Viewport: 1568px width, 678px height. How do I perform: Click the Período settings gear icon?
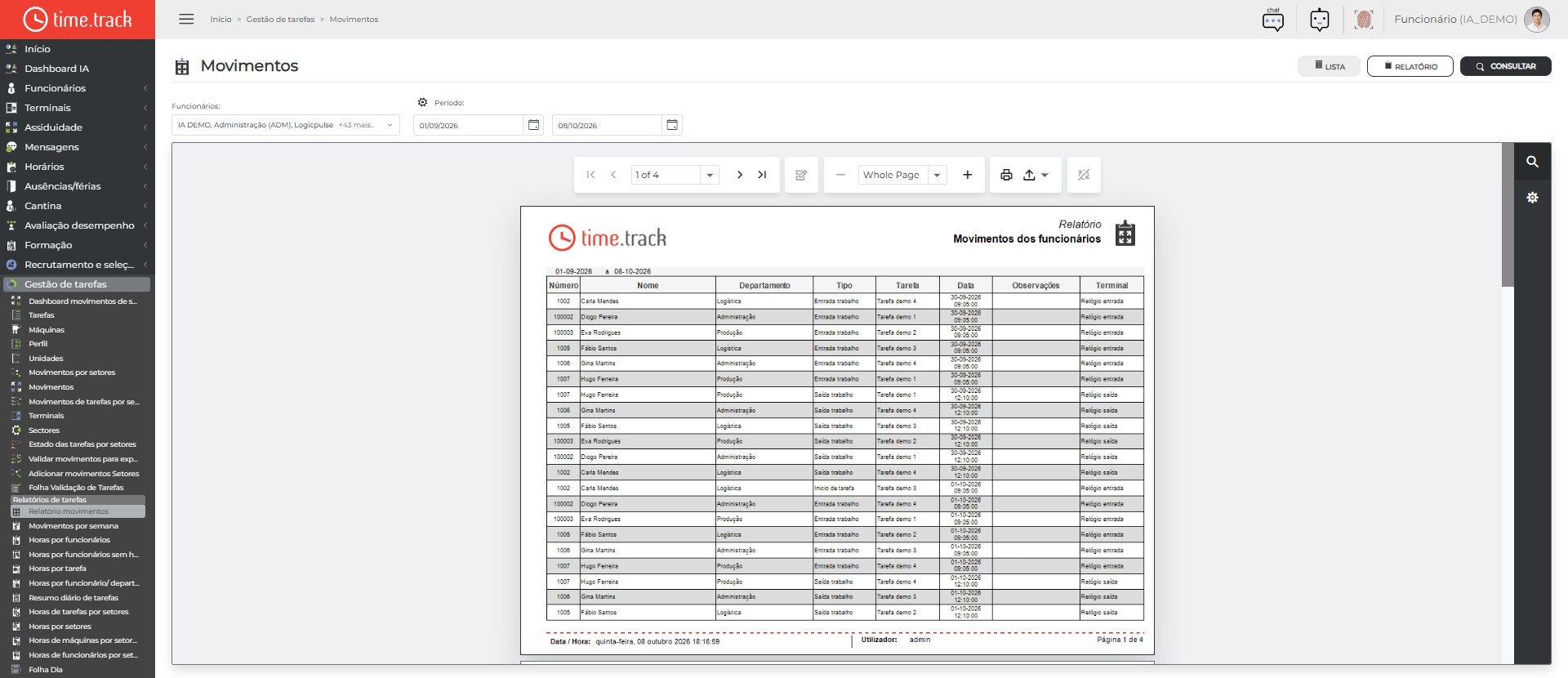[x=422, y=103]
